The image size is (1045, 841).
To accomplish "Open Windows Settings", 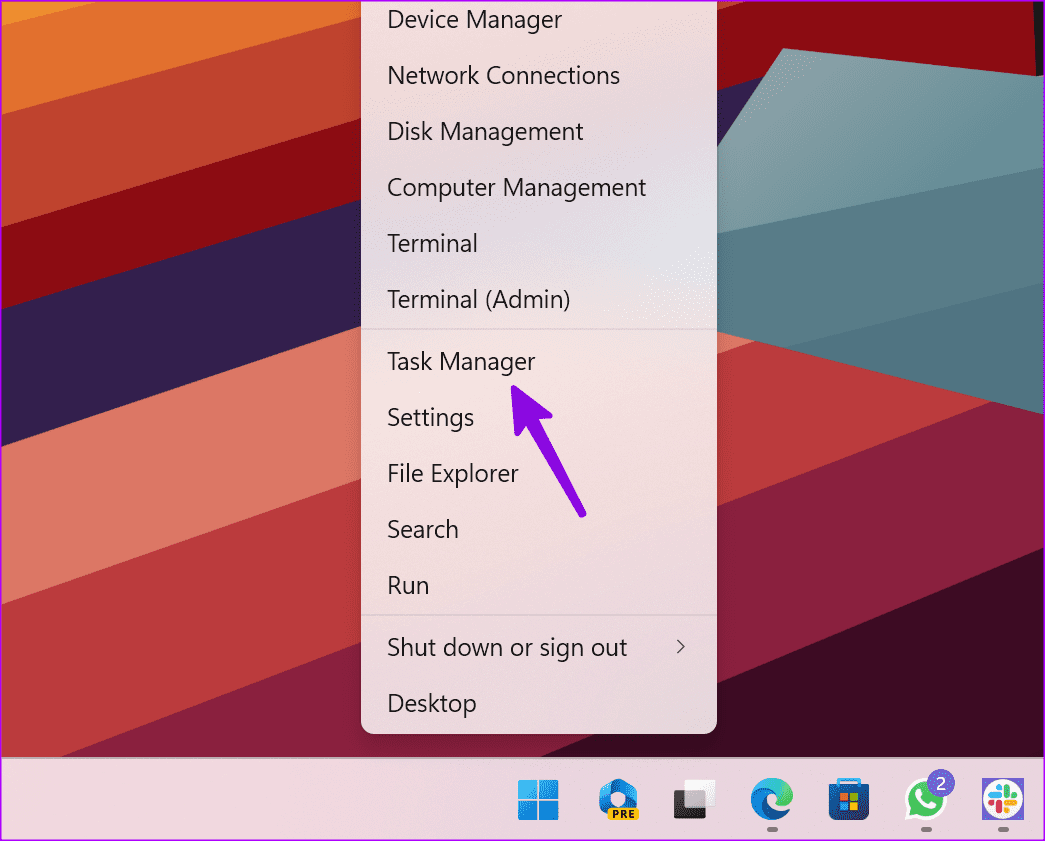I will tap(430, 417).
